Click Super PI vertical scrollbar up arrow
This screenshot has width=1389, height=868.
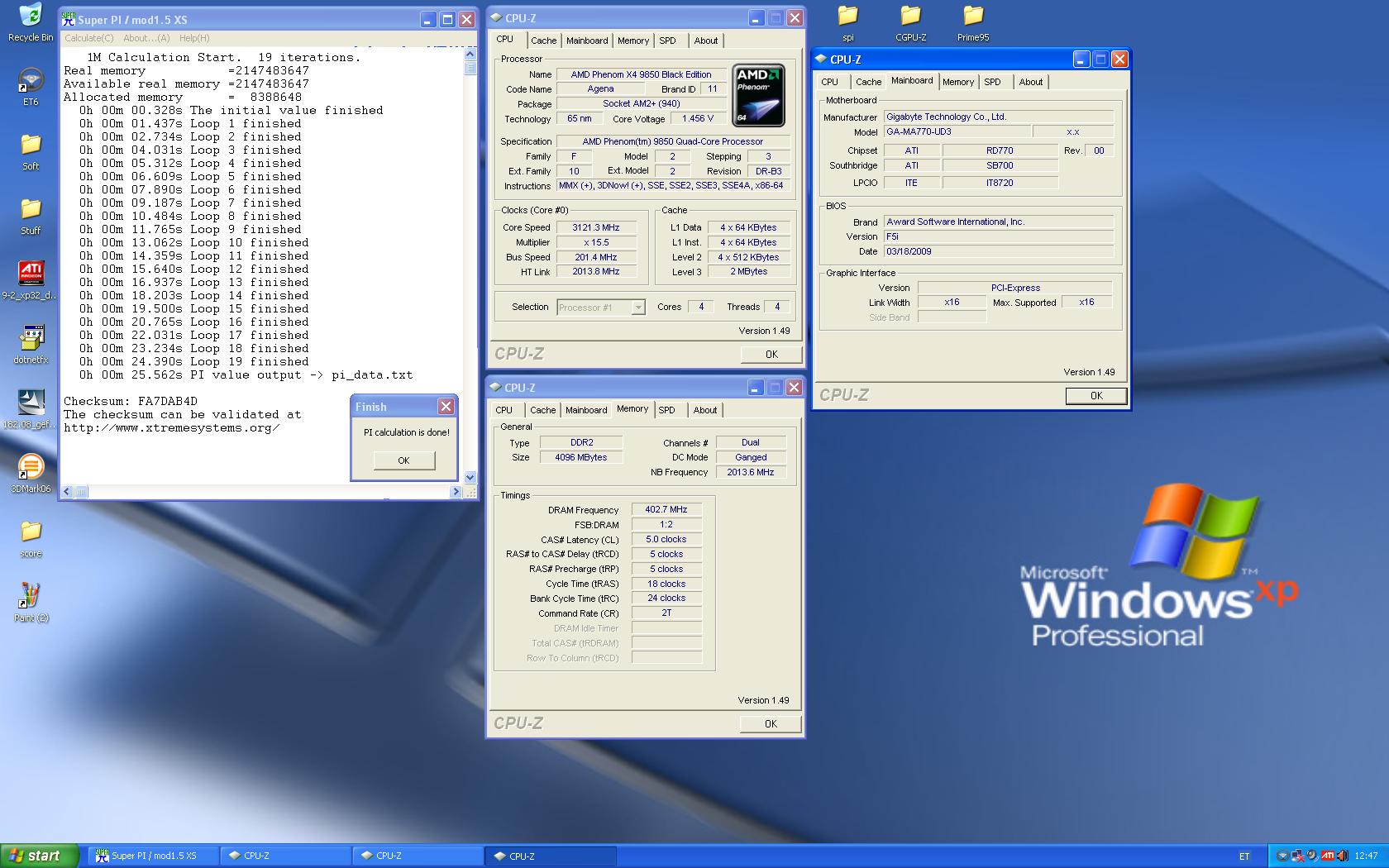coord(470,55)
